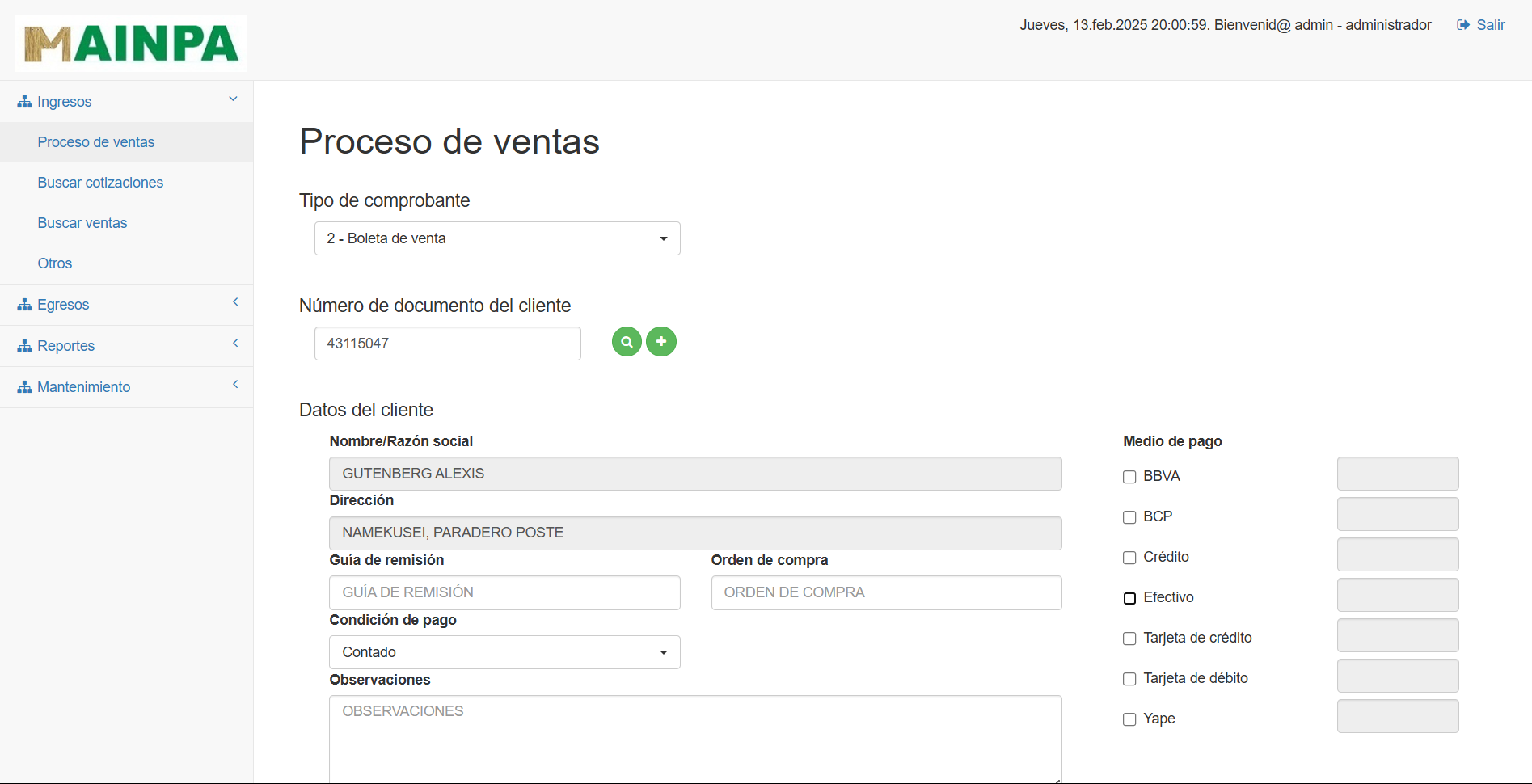This screenshot has height=784, width=1532.
Task: Enable the BBVA payment checkbox
Action: [1129, 477]
